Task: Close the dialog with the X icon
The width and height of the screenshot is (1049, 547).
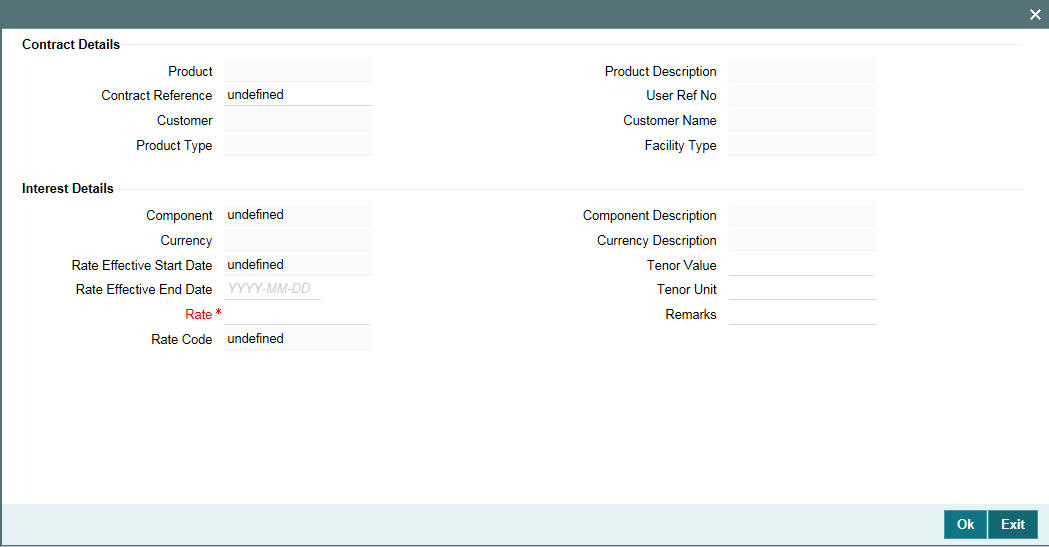Action: pyautogui.click(x=1035, y=14)
